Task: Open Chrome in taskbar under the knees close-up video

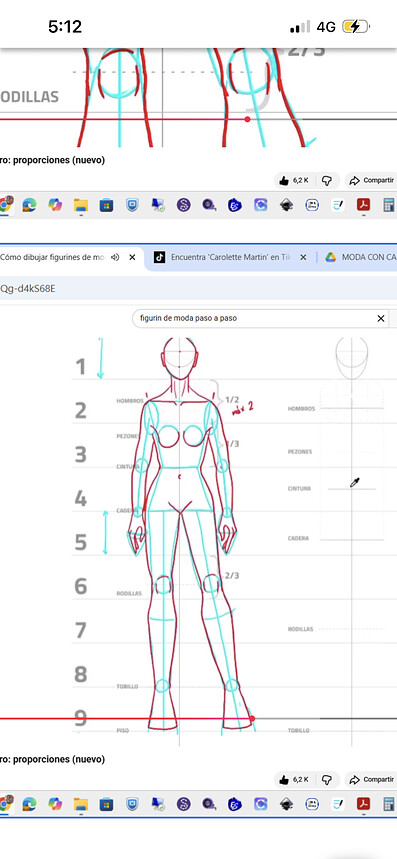Action: click(x=5, y=205)
